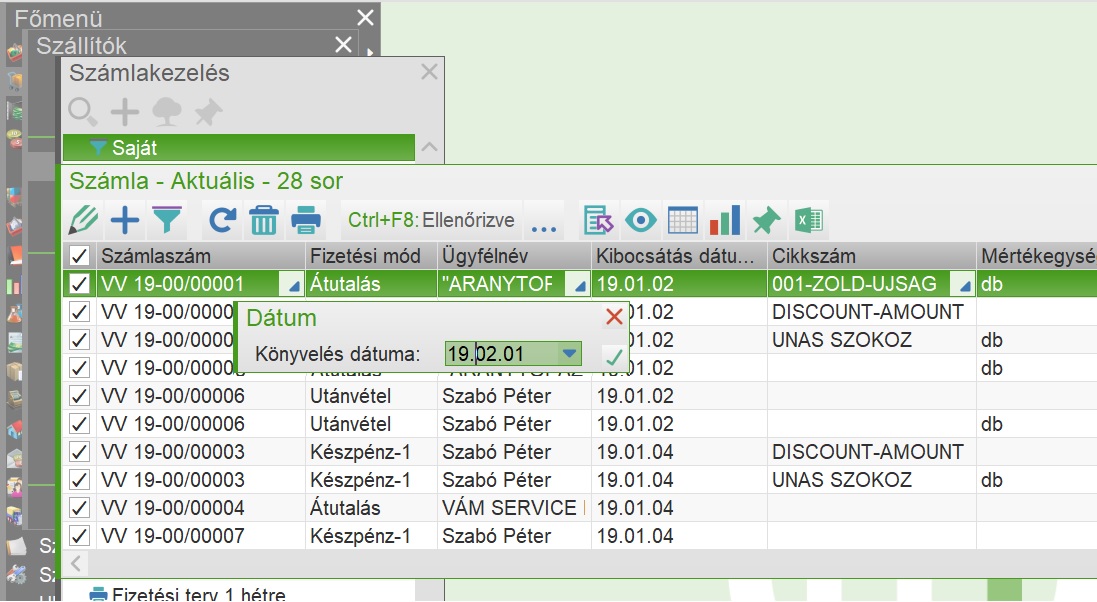Close the Főmenü tab

pos(365,18)
